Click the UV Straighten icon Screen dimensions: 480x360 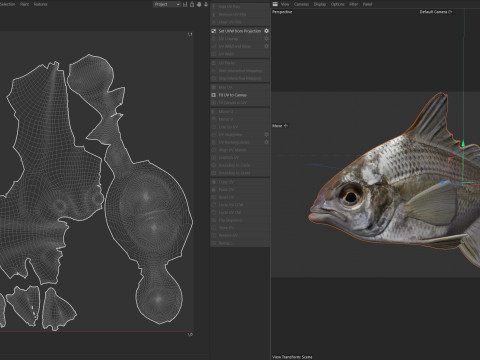click(214, 135)
